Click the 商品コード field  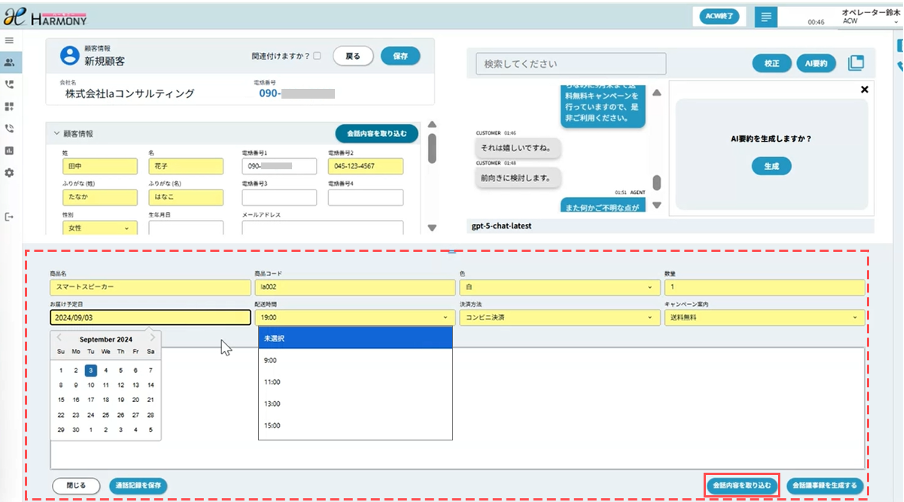click(x=355, y=287)
